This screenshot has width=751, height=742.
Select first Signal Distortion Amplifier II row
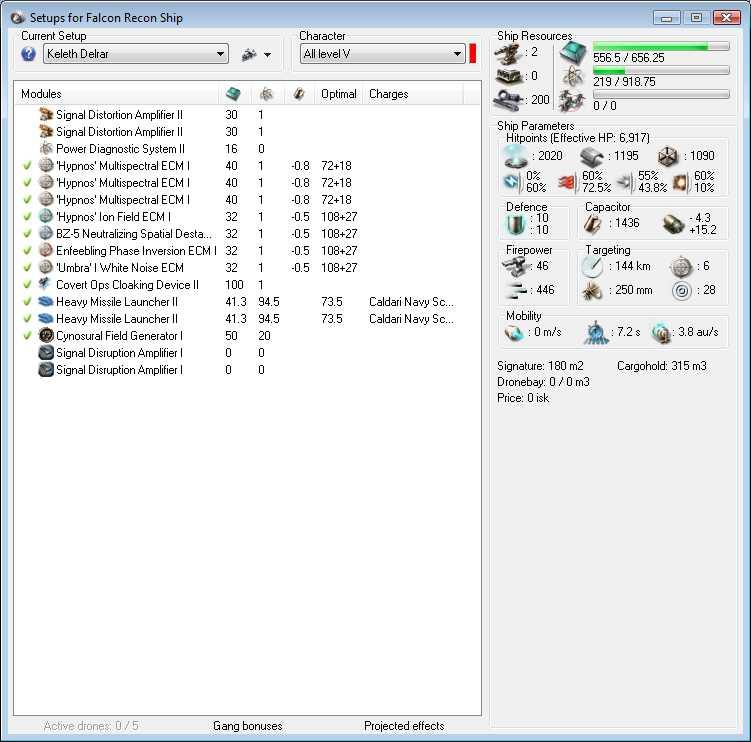[247, 115]
